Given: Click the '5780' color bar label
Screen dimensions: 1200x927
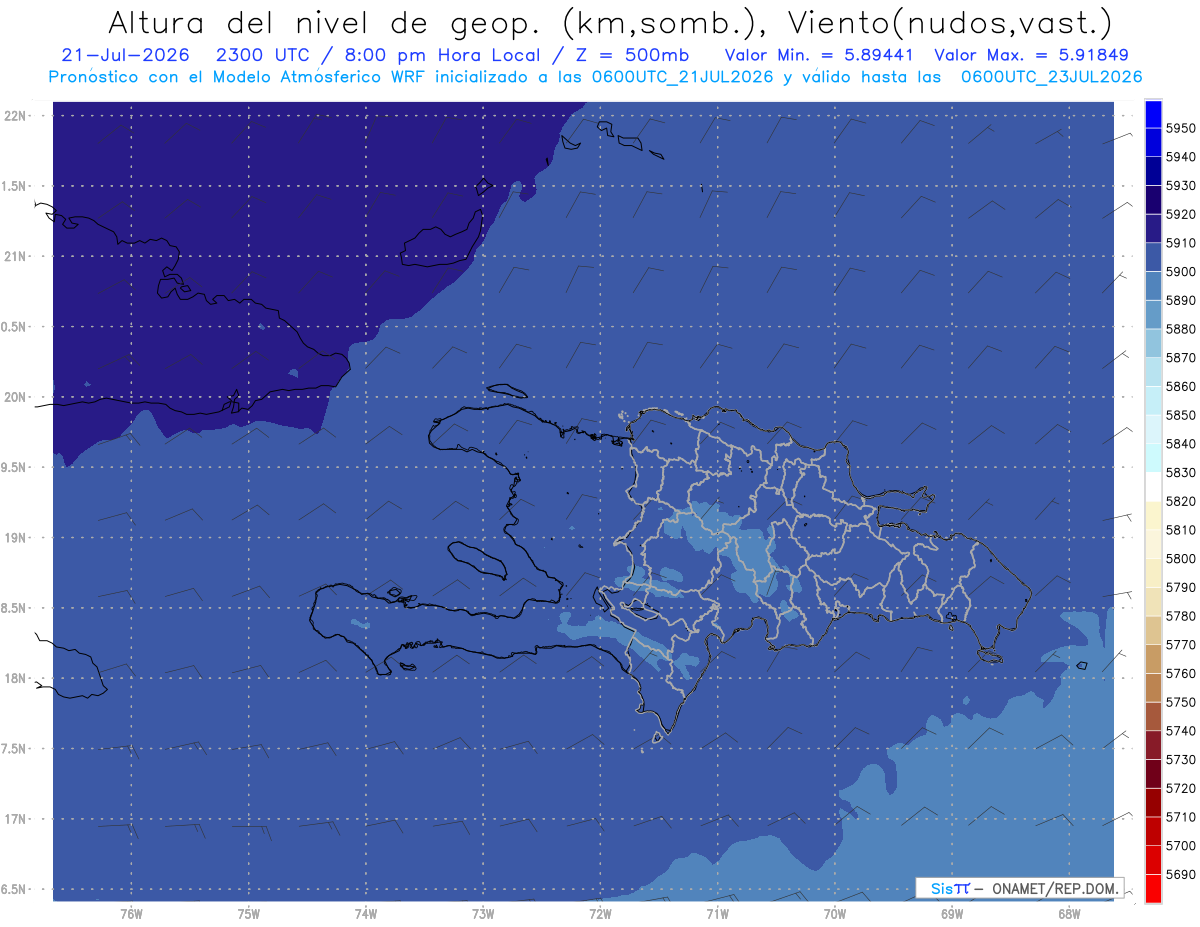Looking at the screenshot, I should pos(1181,616).
